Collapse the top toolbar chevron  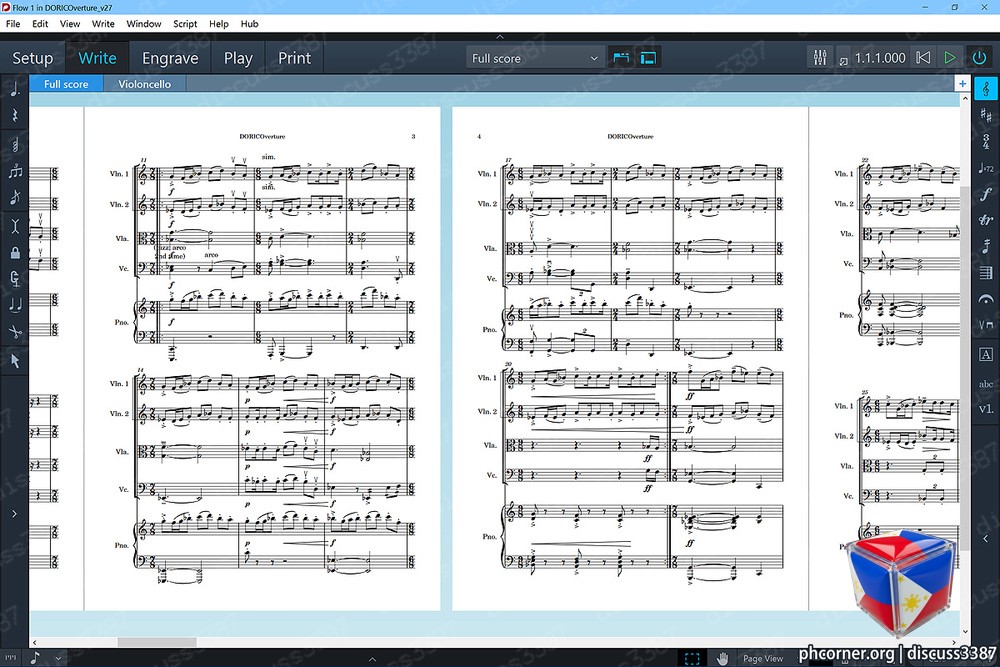[500, 36]
